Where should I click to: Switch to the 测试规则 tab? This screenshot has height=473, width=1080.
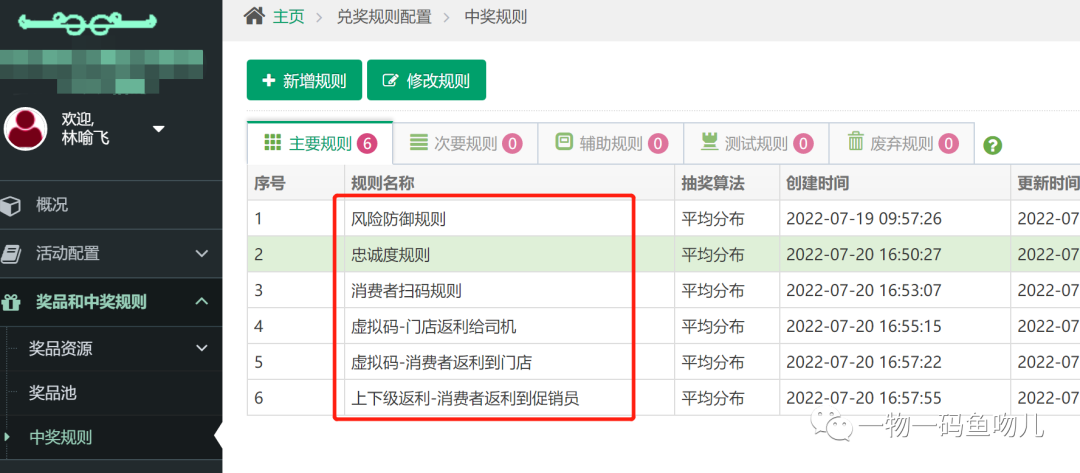point(756,143)
